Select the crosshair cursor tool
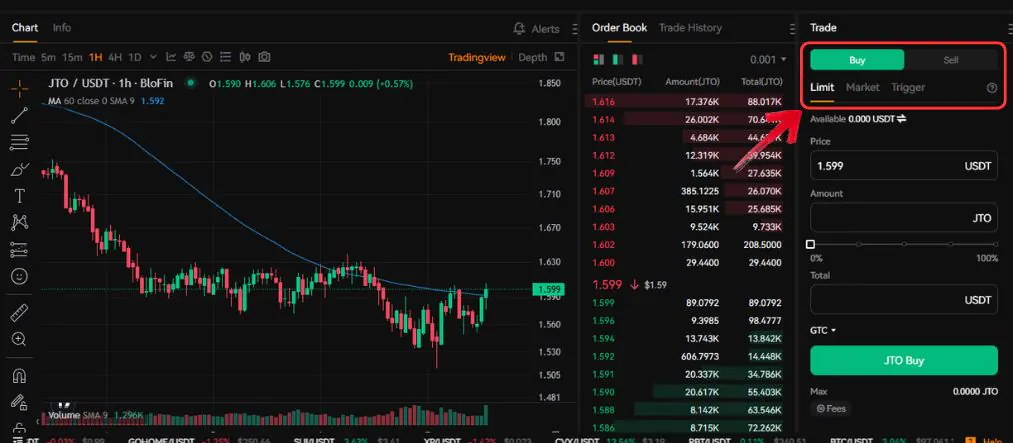1013x443 pixels. [19, 89]
